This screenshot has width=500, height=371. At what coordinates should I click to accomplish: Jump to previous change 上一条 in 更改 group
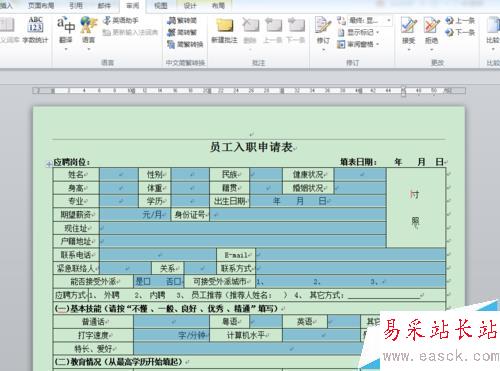pos(460,21)
